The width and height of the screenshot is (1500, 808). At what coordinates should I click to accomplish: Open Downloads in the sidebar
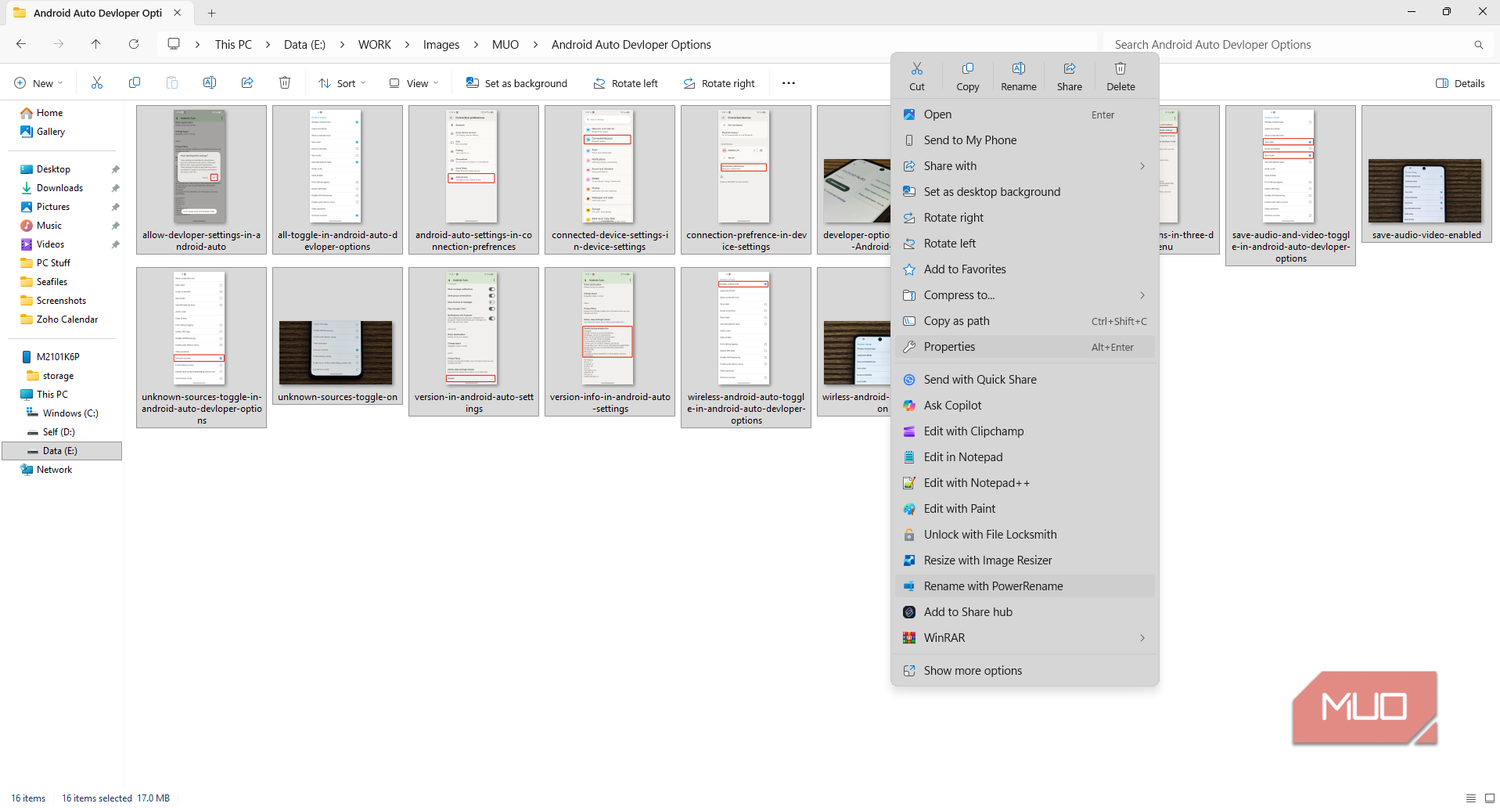point(60,188)
